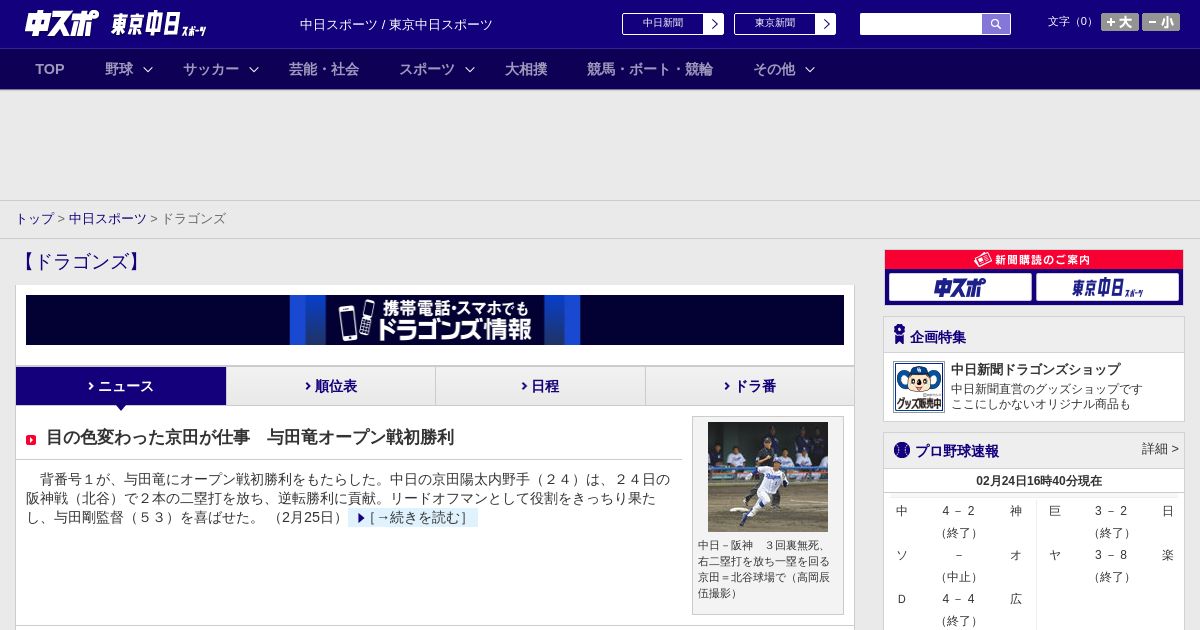This screenshot has width=1200, height=630.
Task: Click the 02月24日16時40分現在 timestamp
Action: pos(1039,481)
